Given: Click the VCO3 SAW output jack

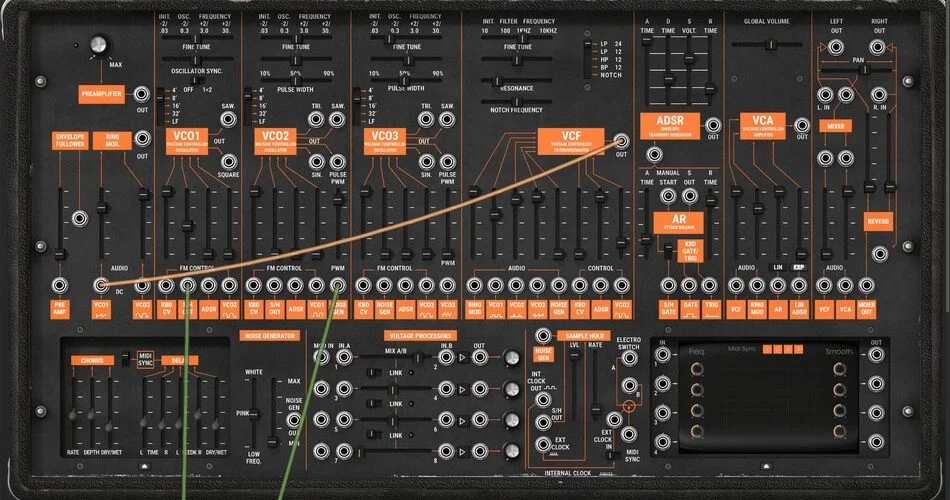Looking at the screenshot, I should point(447,119).
